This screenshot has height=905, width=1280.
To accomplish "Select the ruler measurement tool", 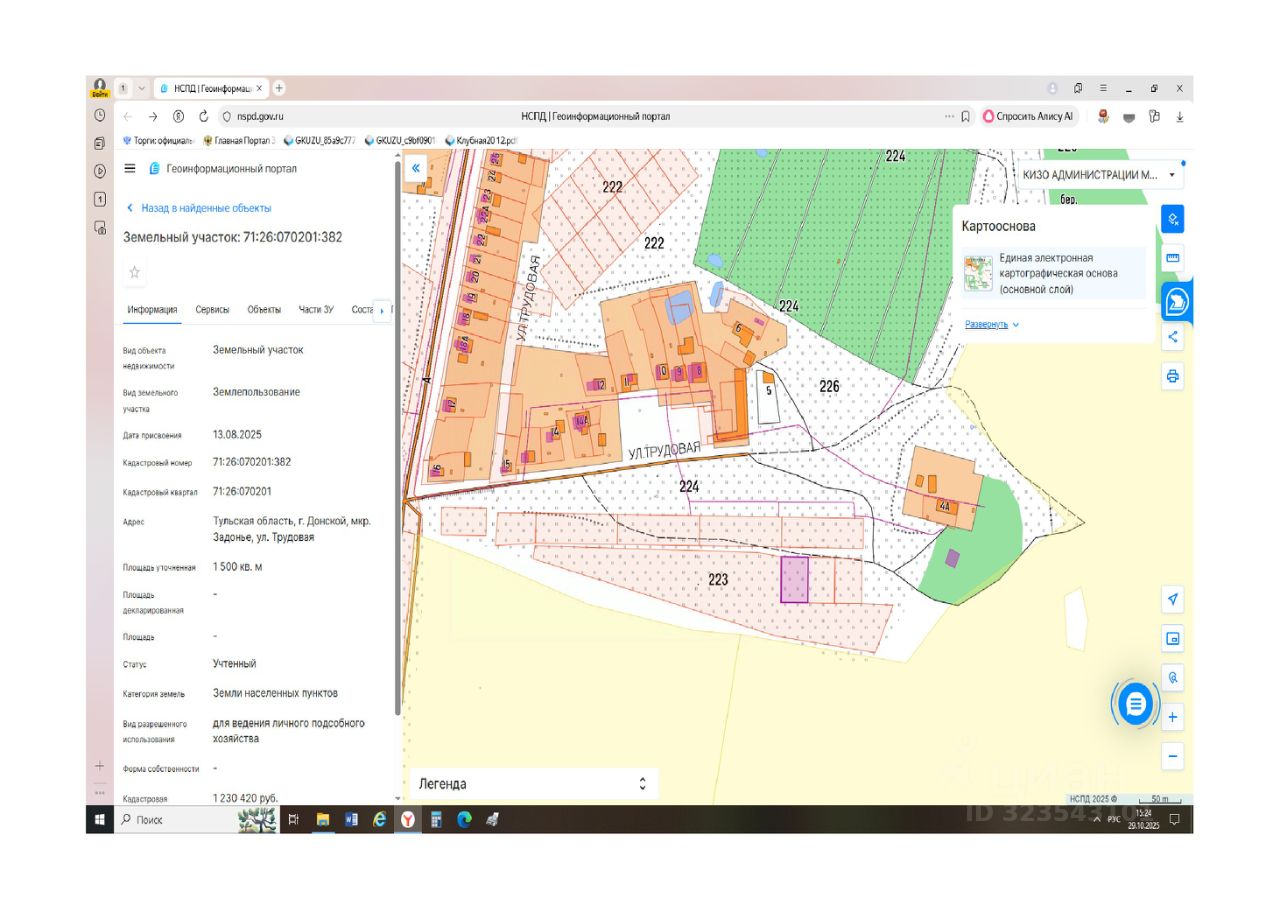I will (x=1173, y=258).
